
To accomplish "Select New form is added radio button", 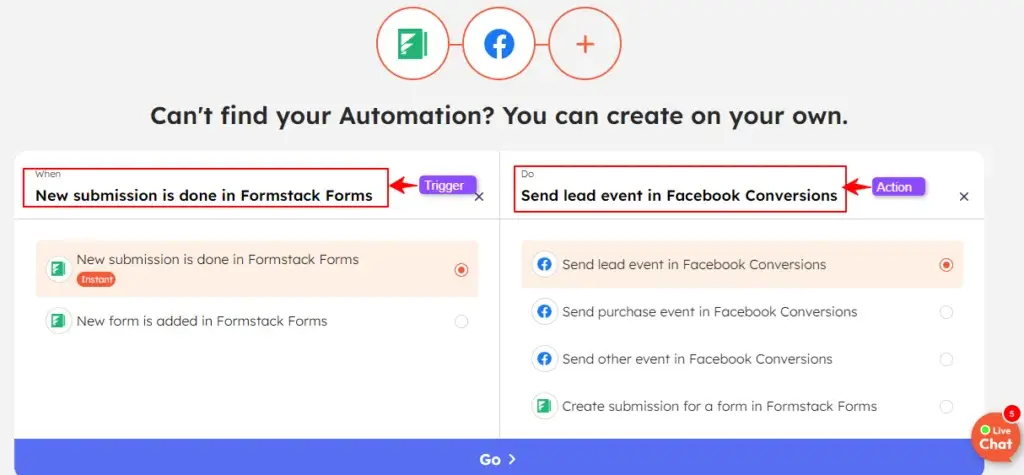I will pos(461,322).
